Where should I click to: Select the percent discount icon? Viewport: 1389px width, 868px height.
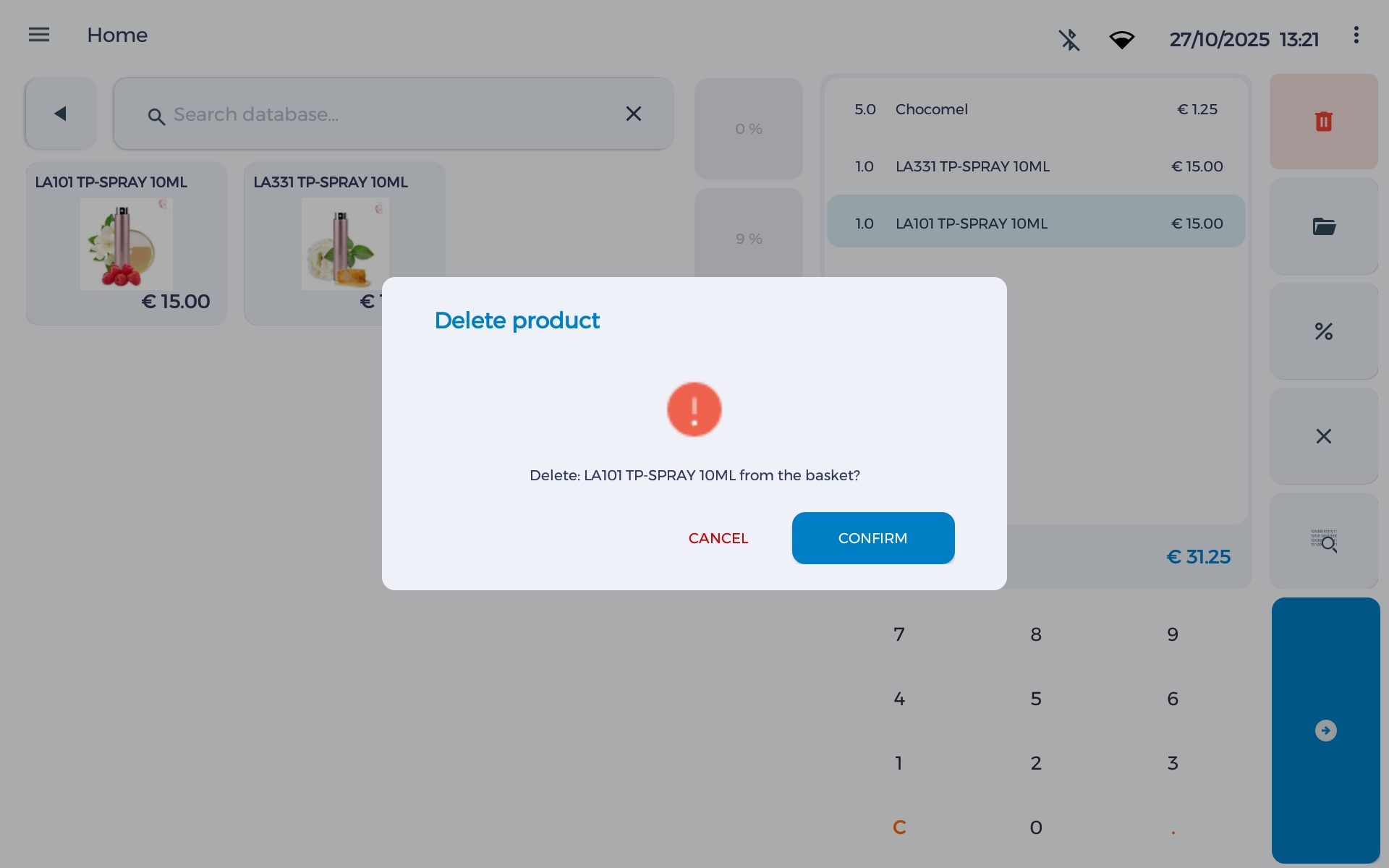1324,331
